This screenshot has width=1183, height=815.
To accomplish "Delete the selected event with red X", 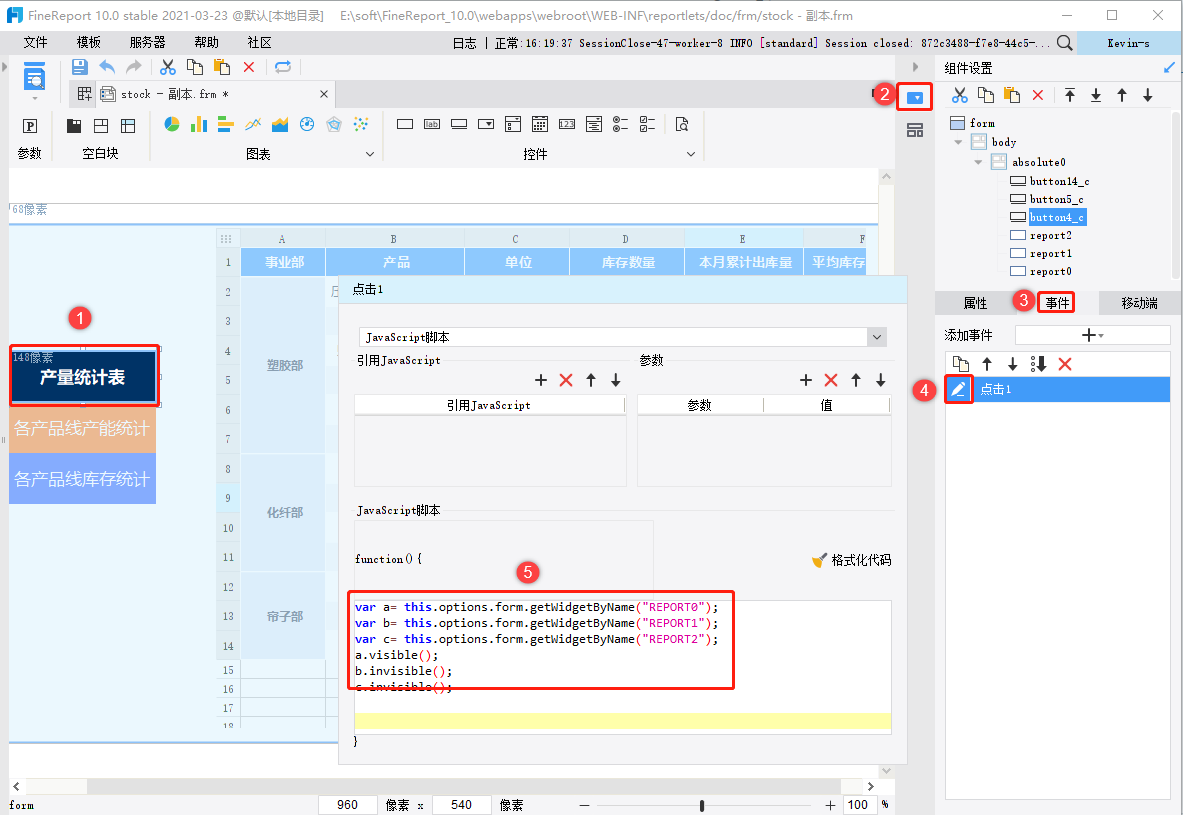I will click(x=1065, y=364).
